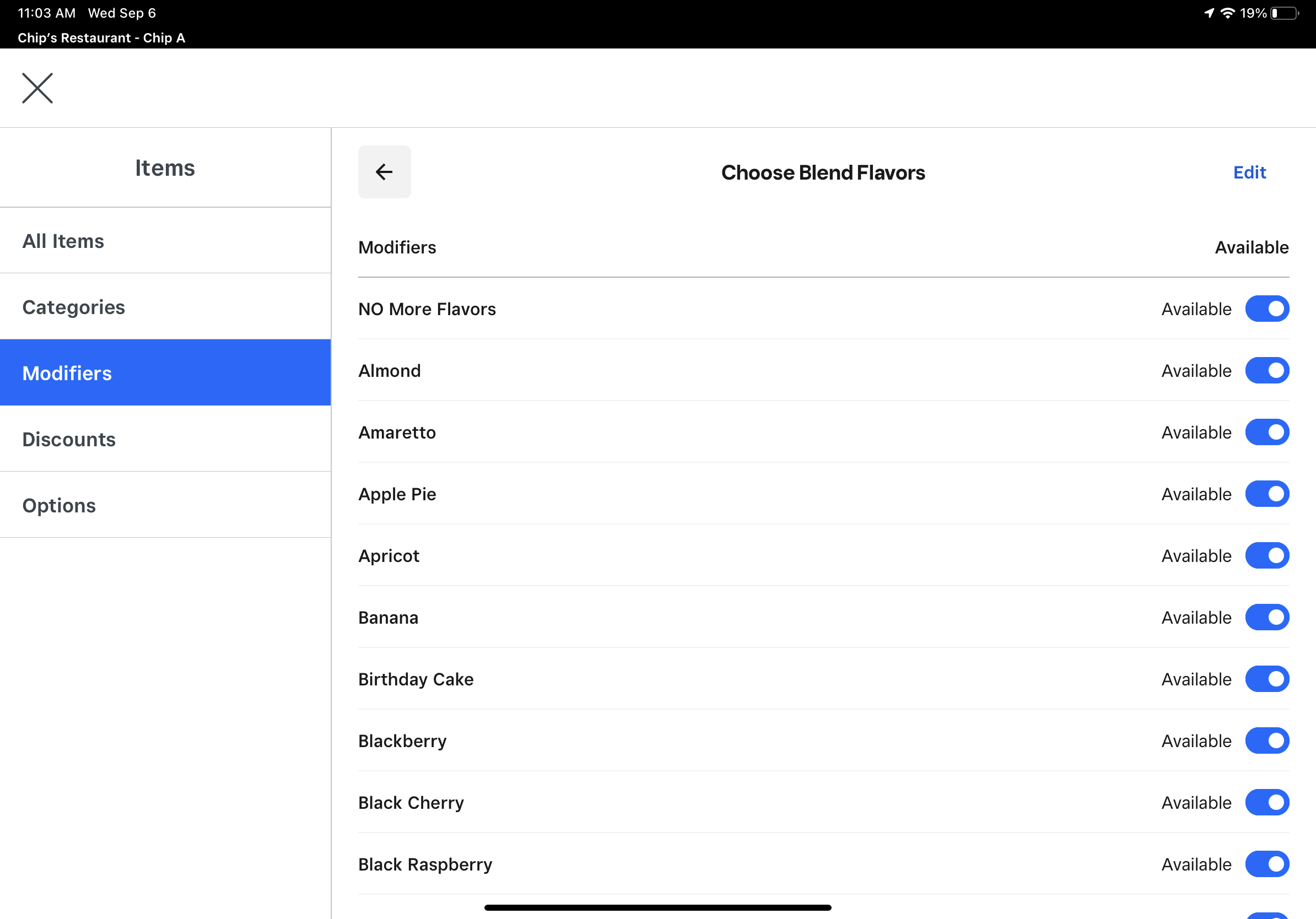Open the All Items section
1316x919 pixels.
click(165, 241)
